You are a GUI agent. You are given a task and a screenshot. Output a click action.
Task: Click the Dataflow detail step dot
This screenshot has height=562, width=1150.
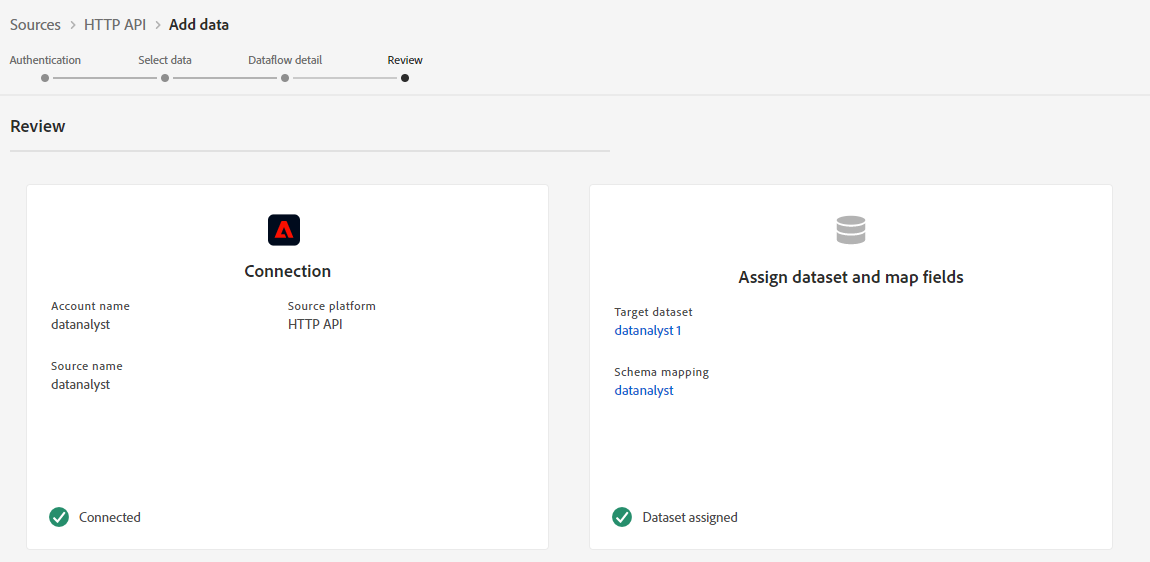[x=285, y=78]
